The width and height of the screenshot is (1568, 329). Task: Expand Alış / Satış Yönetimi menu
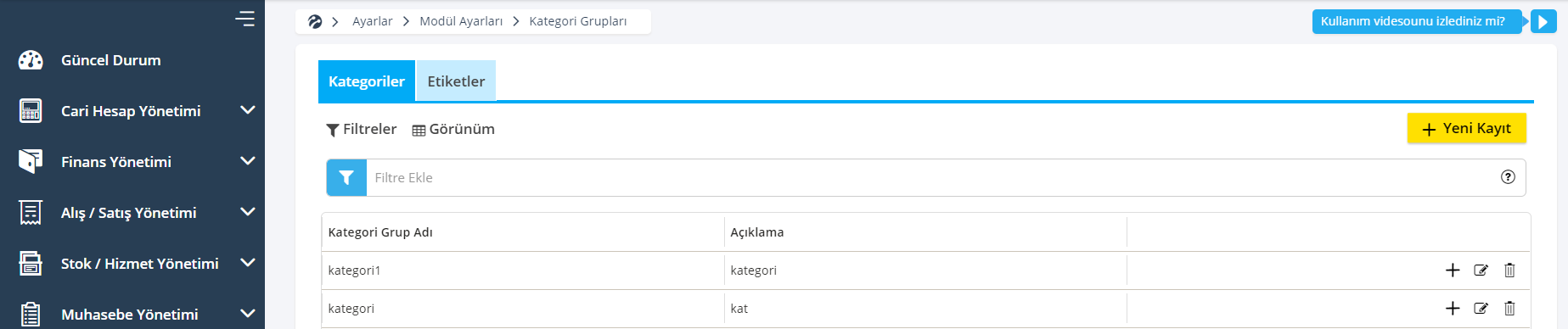248,212
